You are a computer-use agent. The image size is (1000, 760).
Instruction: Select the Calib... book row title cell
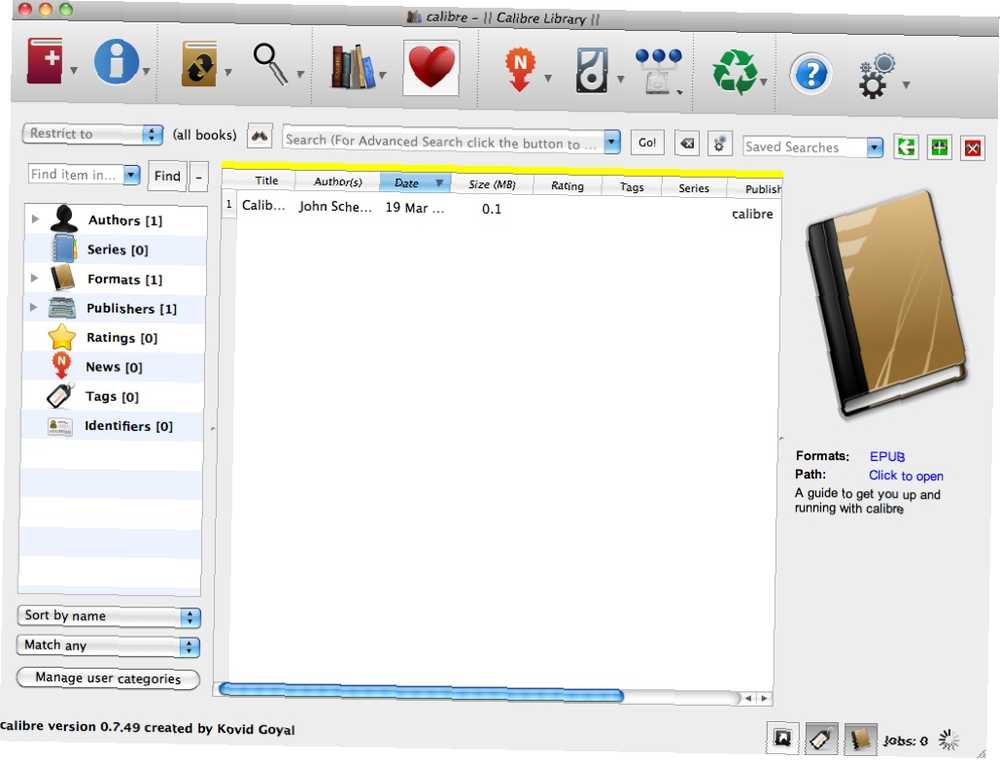[x=263, y=205]
